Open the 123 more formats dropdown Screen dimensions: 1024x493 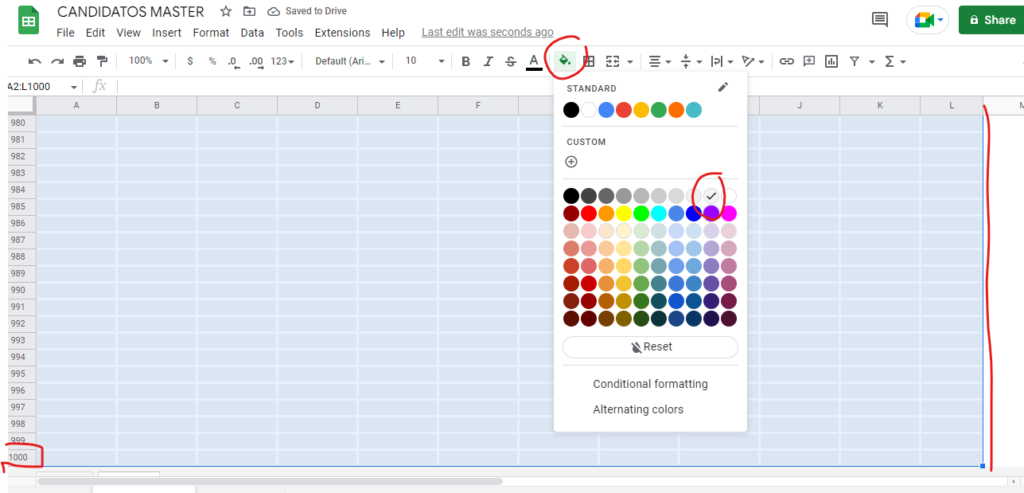[282, 61]
